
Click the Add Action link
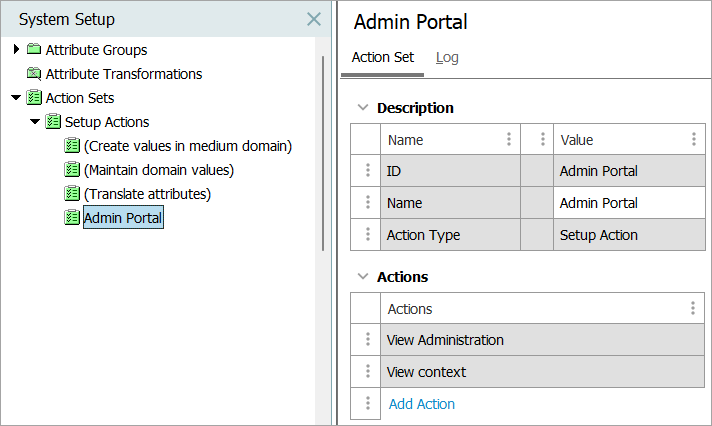(421, 404)
